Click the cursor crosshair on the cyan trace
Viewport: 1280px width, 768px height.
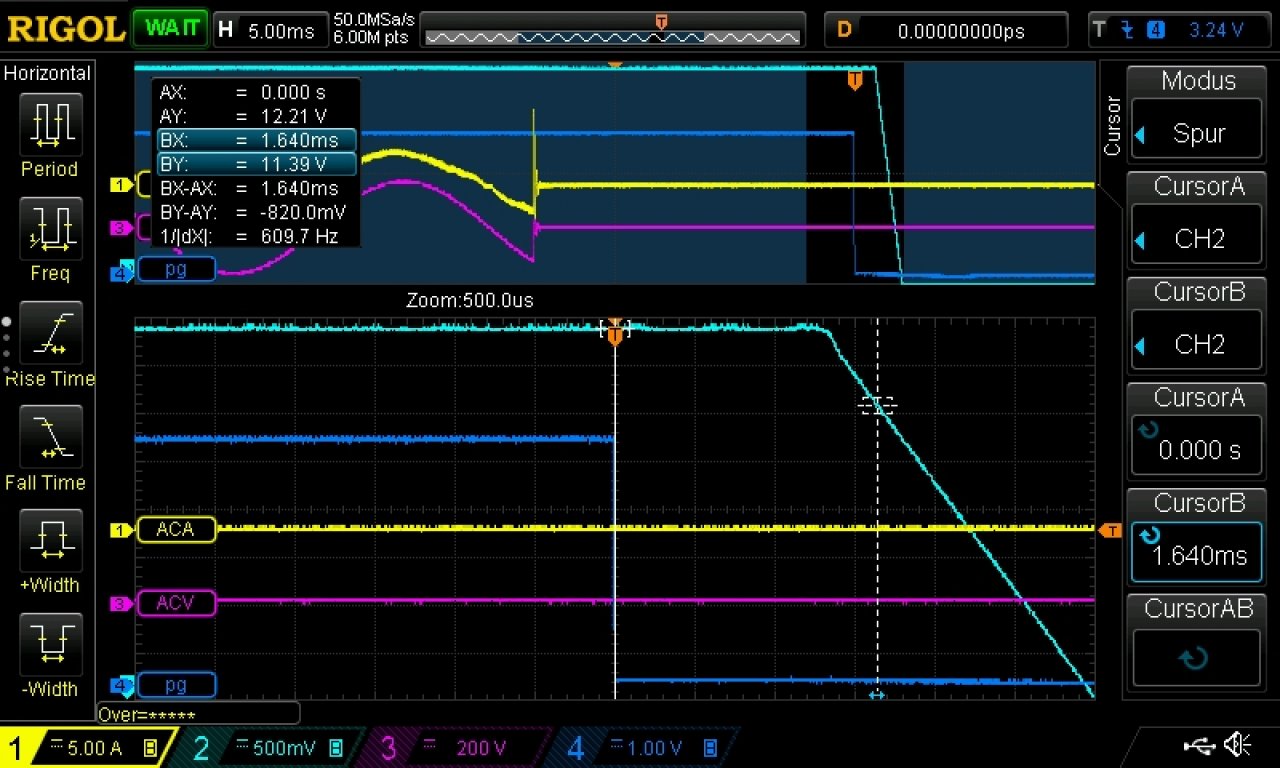click(878, 404)
